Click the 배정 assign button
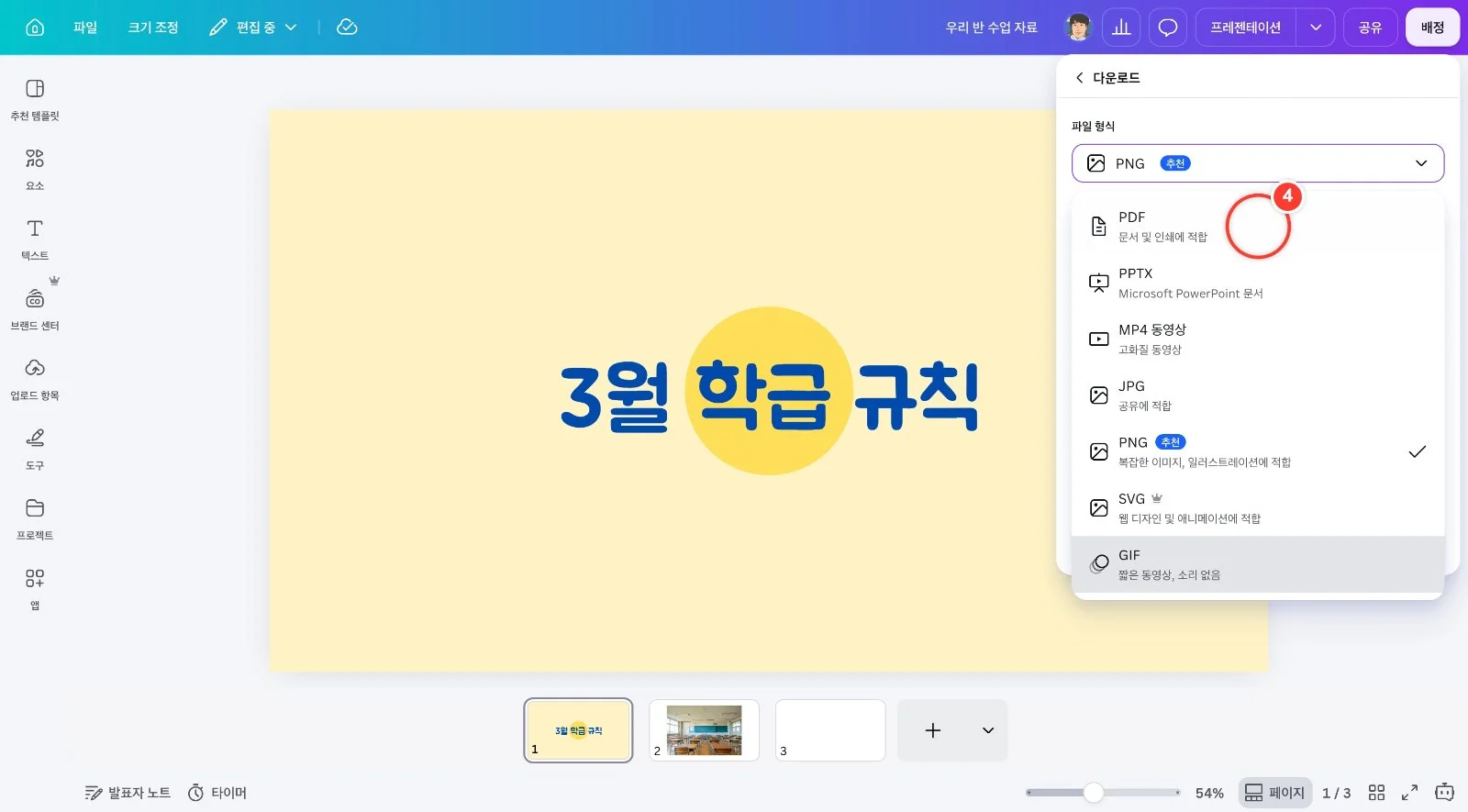Viewport: 1468px width, 812px height. click(1432, 28)
